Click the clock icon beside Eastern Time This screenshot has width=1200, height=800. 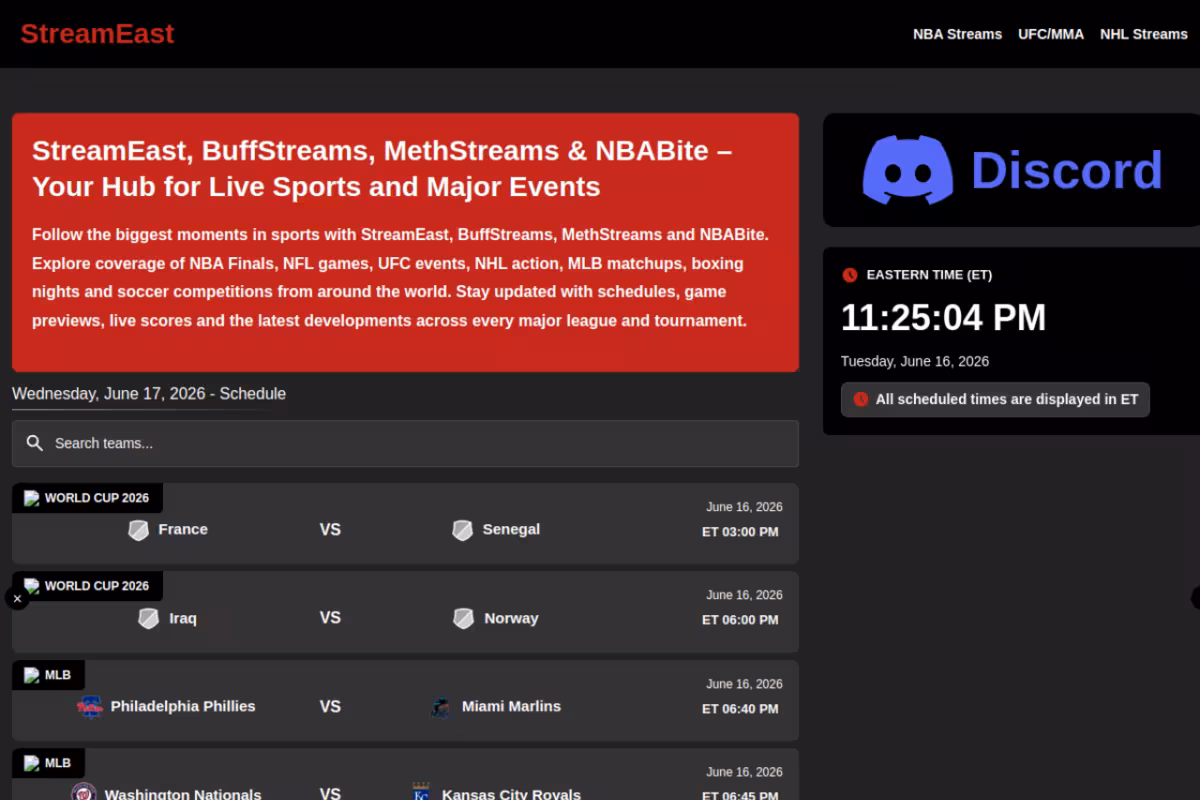(x=850, y=275)
